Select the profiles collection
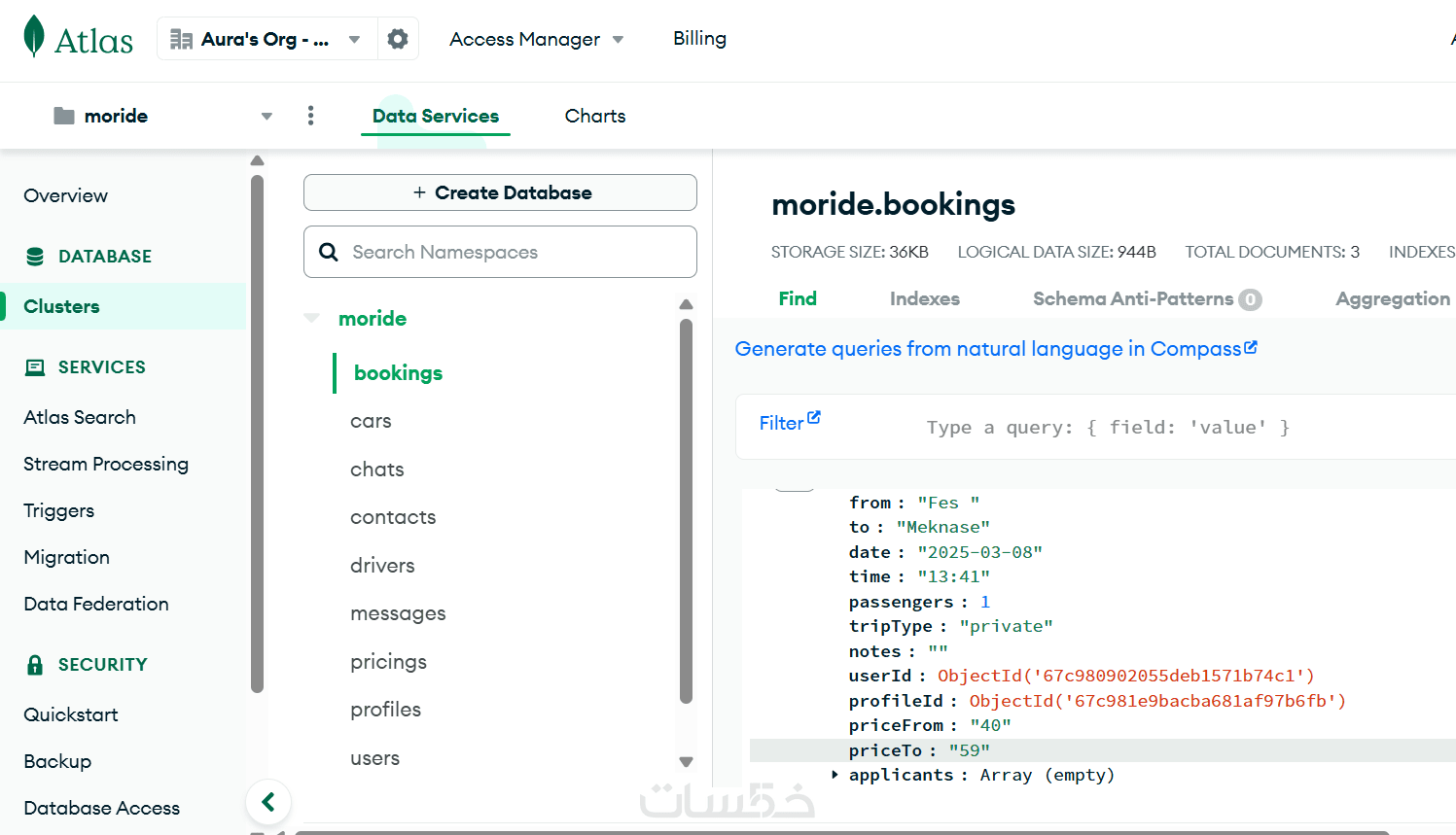This screenshot has width=1456, height=835. (385, 711)
